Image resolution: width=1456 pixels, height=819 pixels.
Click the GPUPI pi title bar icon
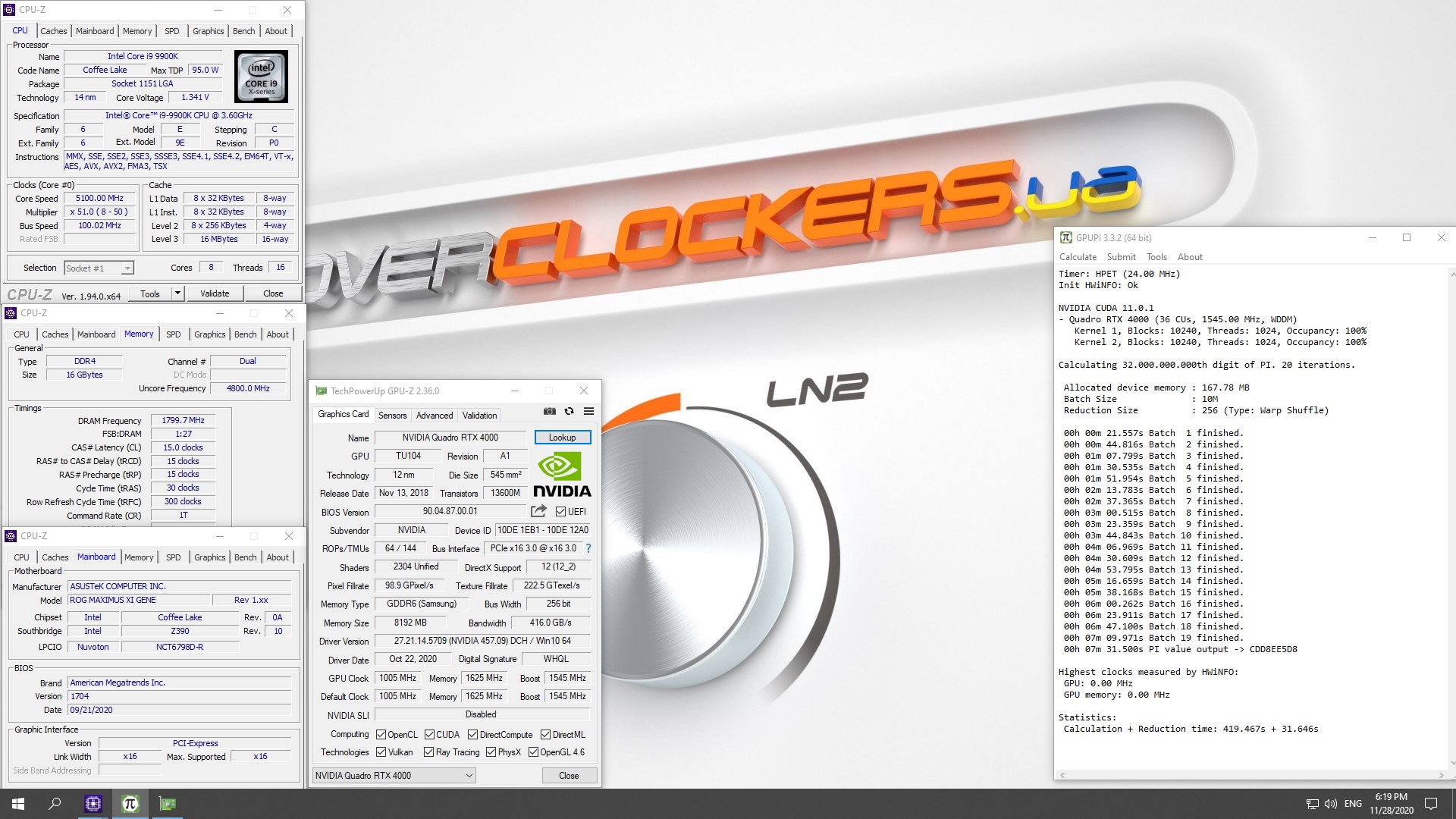click(x=1066, y=237)
